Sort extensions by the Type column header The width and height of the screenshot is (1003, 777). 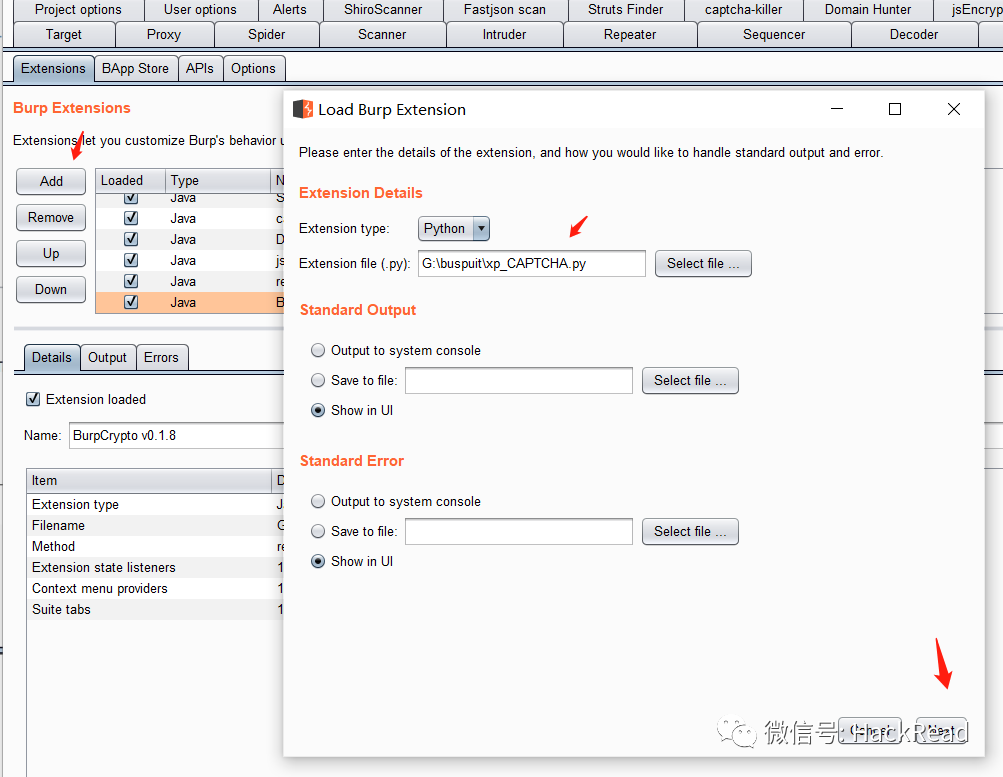click(x=218, y=180)
